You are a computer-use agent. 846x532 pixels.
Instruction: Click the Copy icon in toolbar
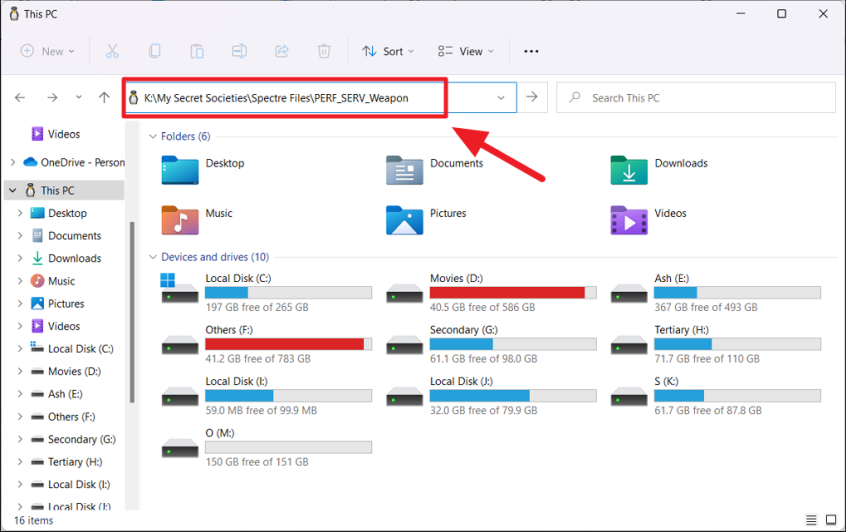[155, 51]
